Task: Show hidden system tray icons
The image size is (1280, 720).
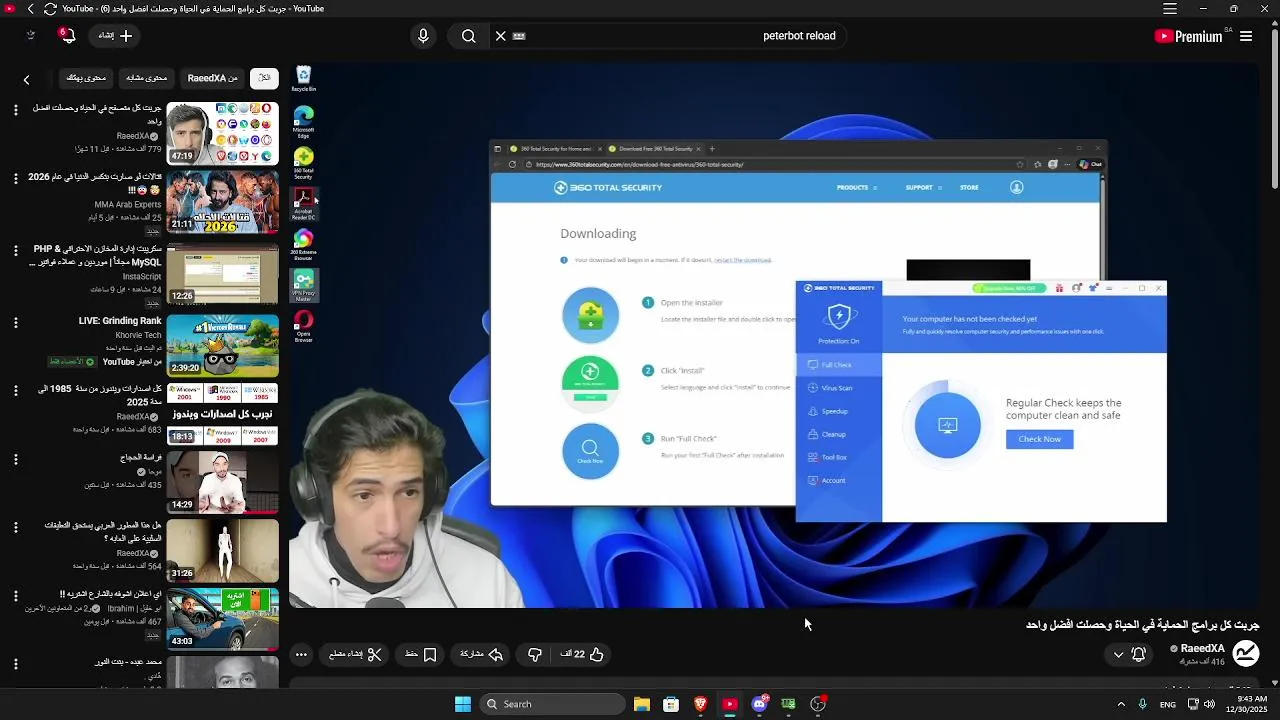Action: pyautogui.click(x=1121, y=704)
